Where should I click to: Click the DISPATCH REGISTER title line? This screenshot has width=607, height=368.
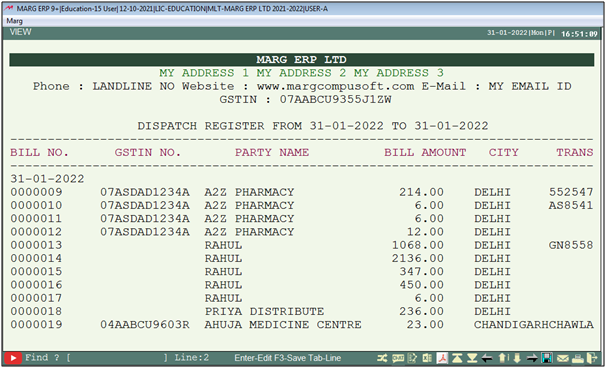pyautogui.click(x=313, y=126)
